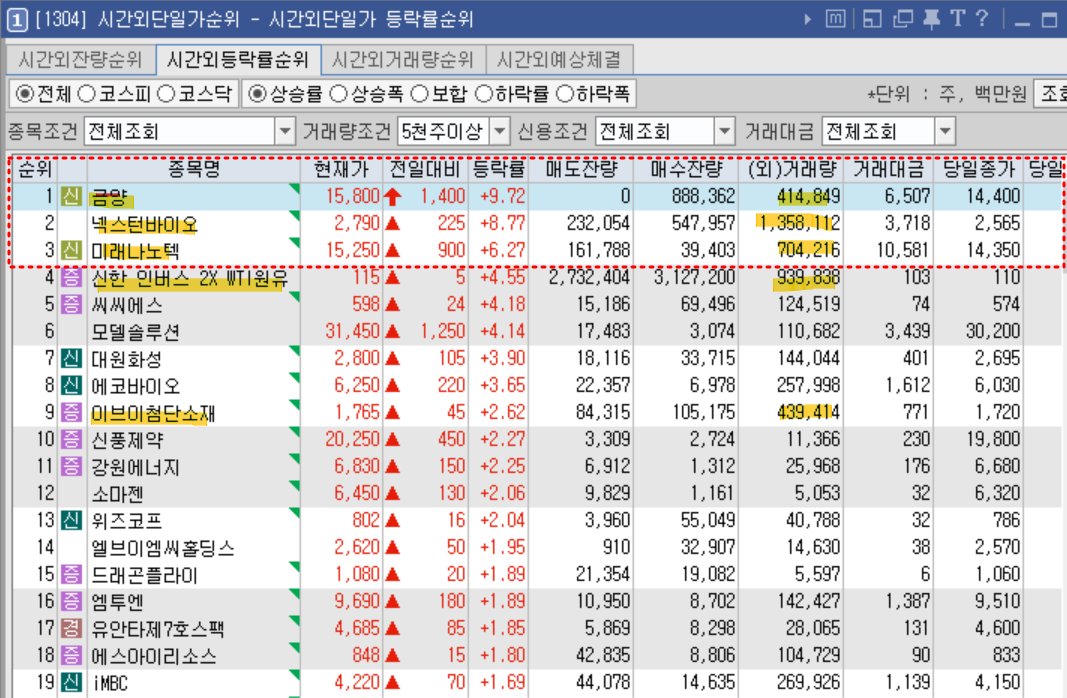Select the 코스닥 radio button

[166, 94]
